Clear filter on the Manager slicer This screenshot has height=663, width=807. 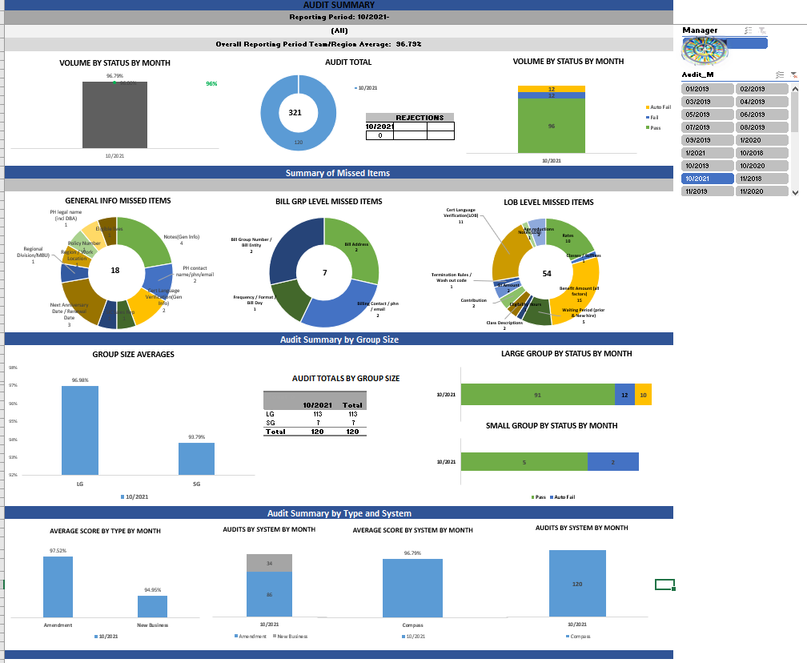pyautogui.click(x=762, y=30)
